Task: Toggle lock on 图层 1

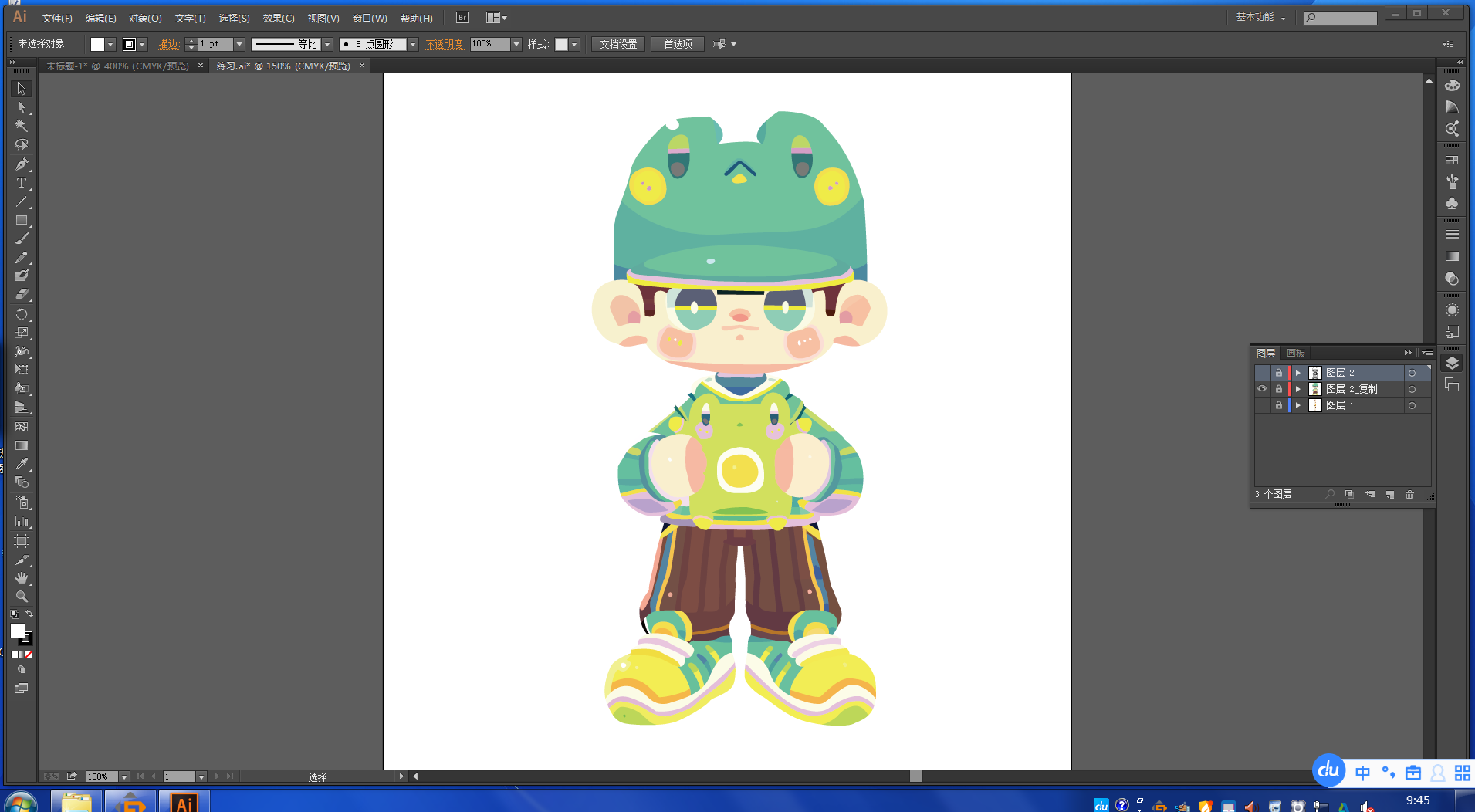Action: (x=1278, y=405)
